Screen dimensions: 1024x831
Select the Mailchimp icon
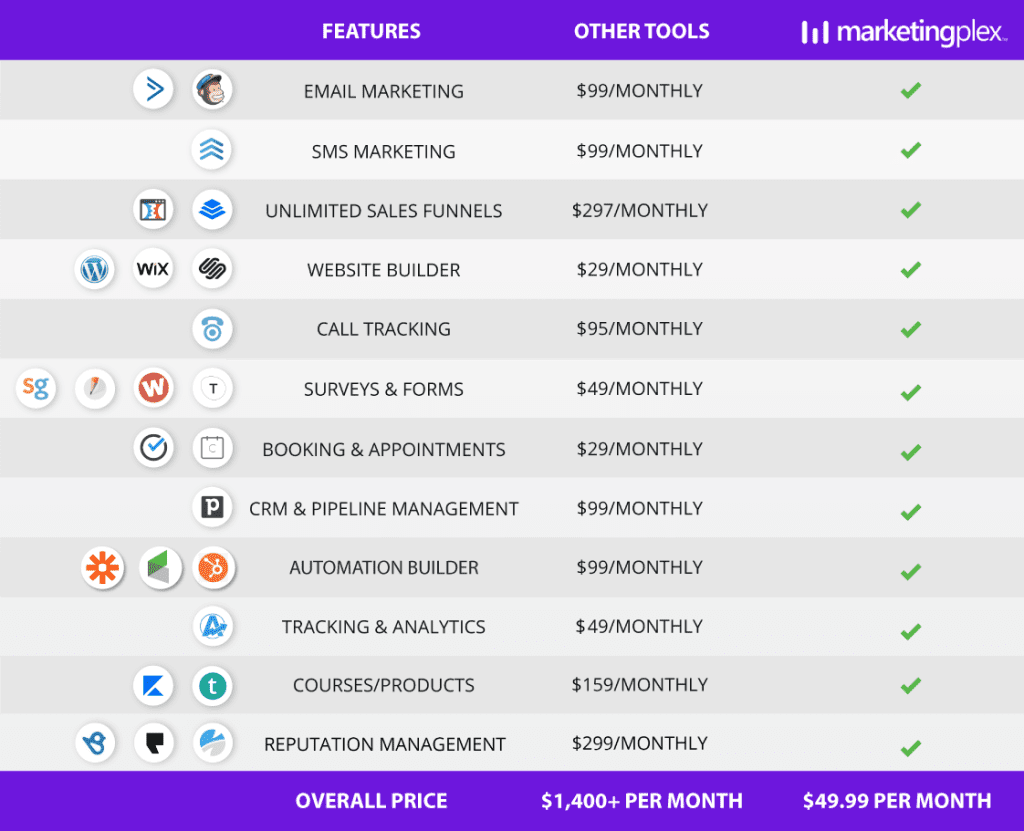tap(212, 89)
